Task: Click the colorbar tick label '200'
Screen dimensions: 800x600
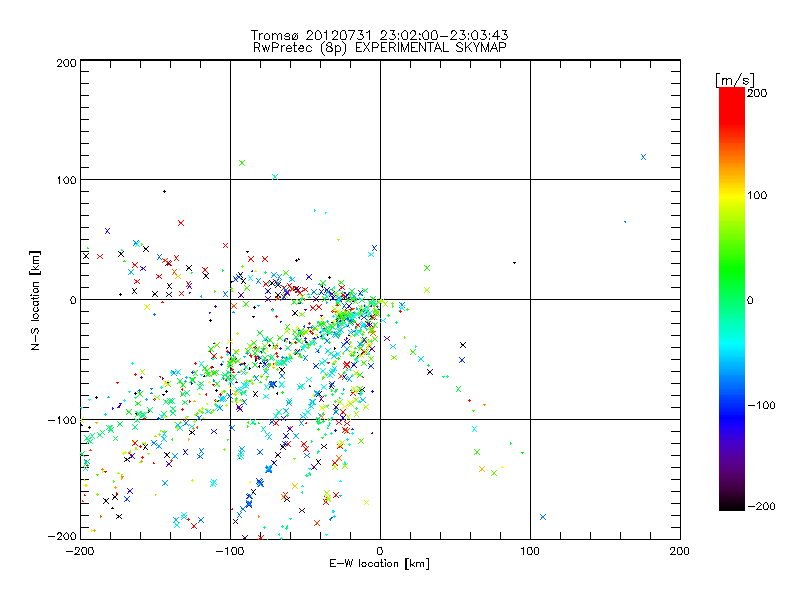Action: click(x=757, y=93)
